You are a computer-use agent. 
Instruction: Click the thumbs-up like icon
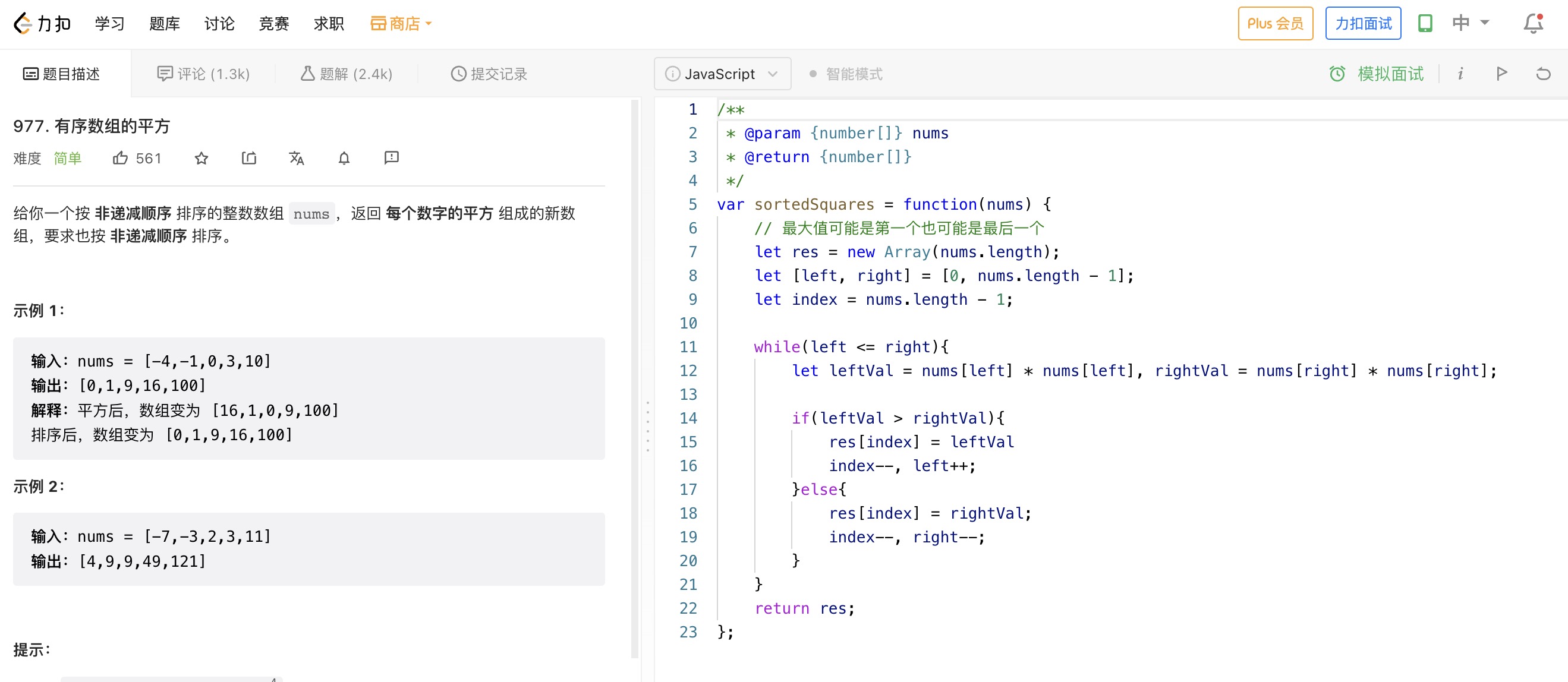(121, 158)
